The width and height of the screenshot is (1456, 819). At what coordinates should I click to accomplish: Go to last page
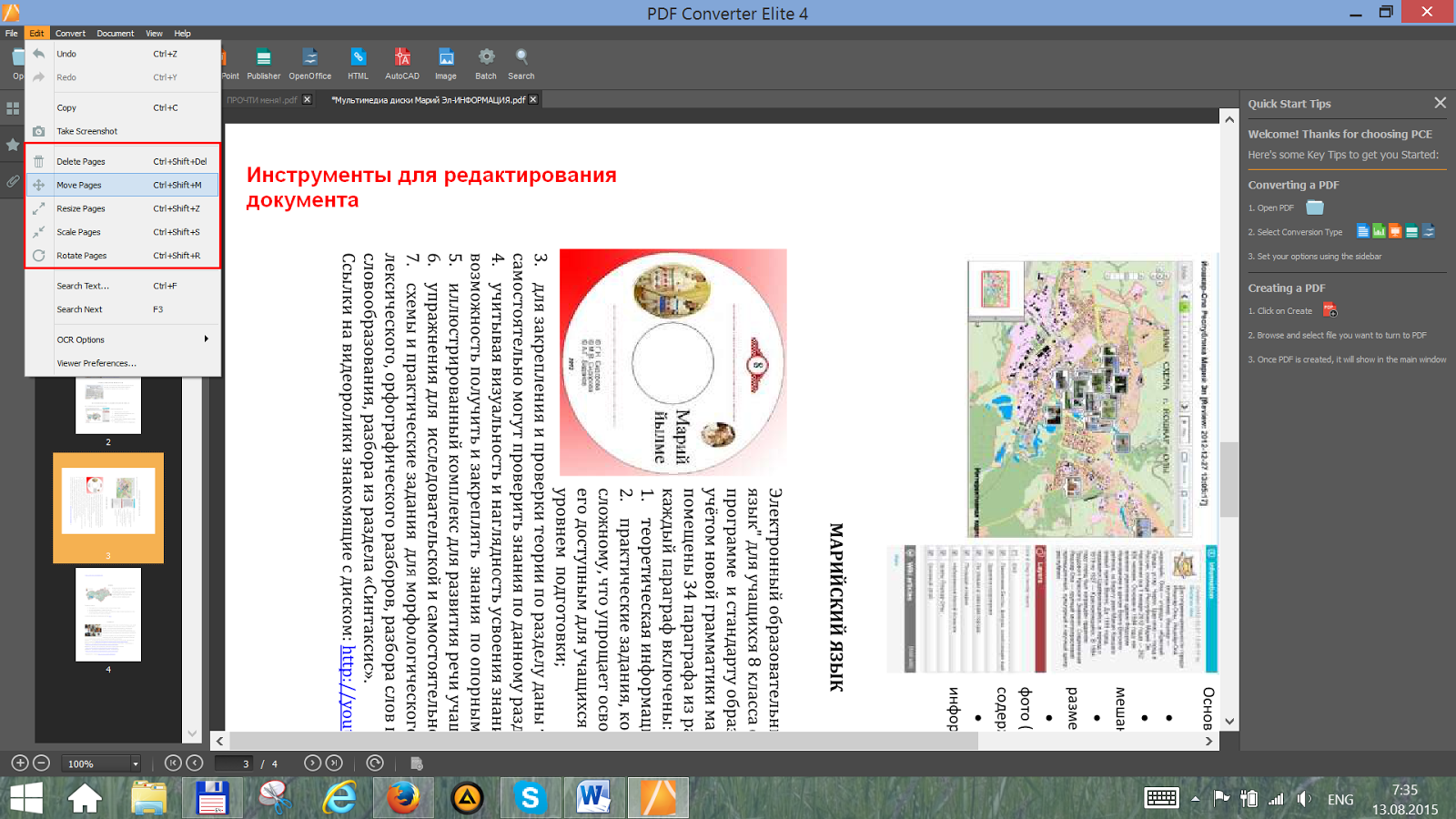point(334,763)
